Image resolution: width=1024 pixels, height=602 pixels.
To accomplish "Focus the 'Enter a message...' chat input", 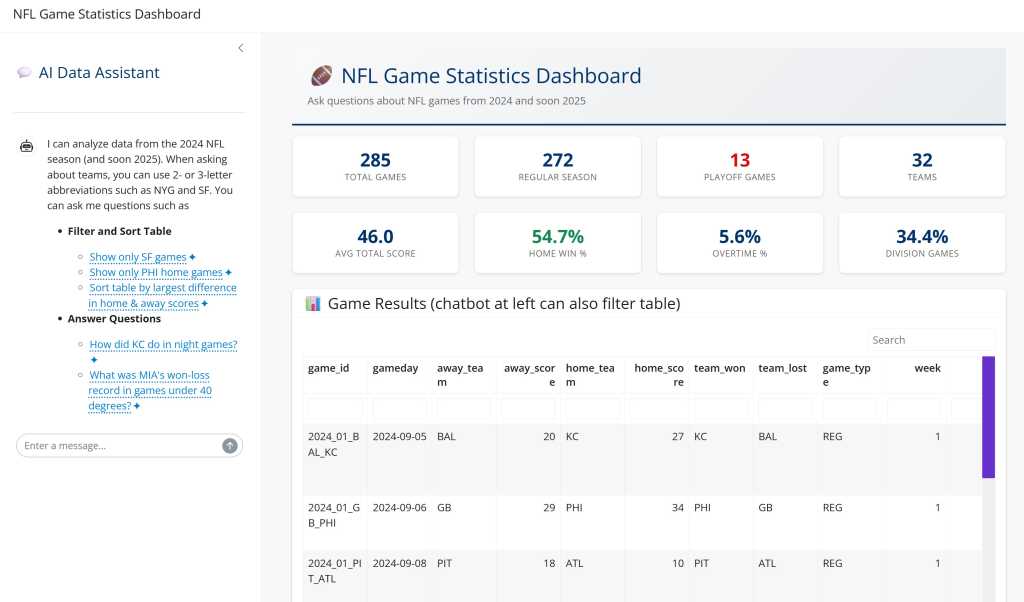I will tap(118, 446).
